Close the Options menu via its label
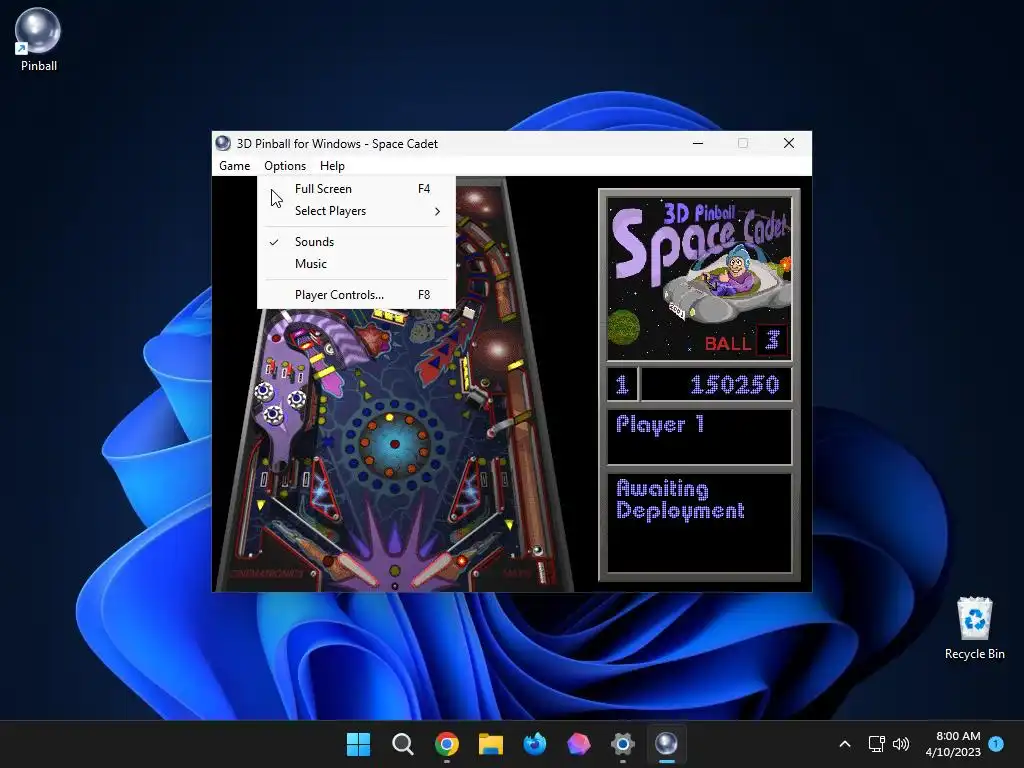 285,166
